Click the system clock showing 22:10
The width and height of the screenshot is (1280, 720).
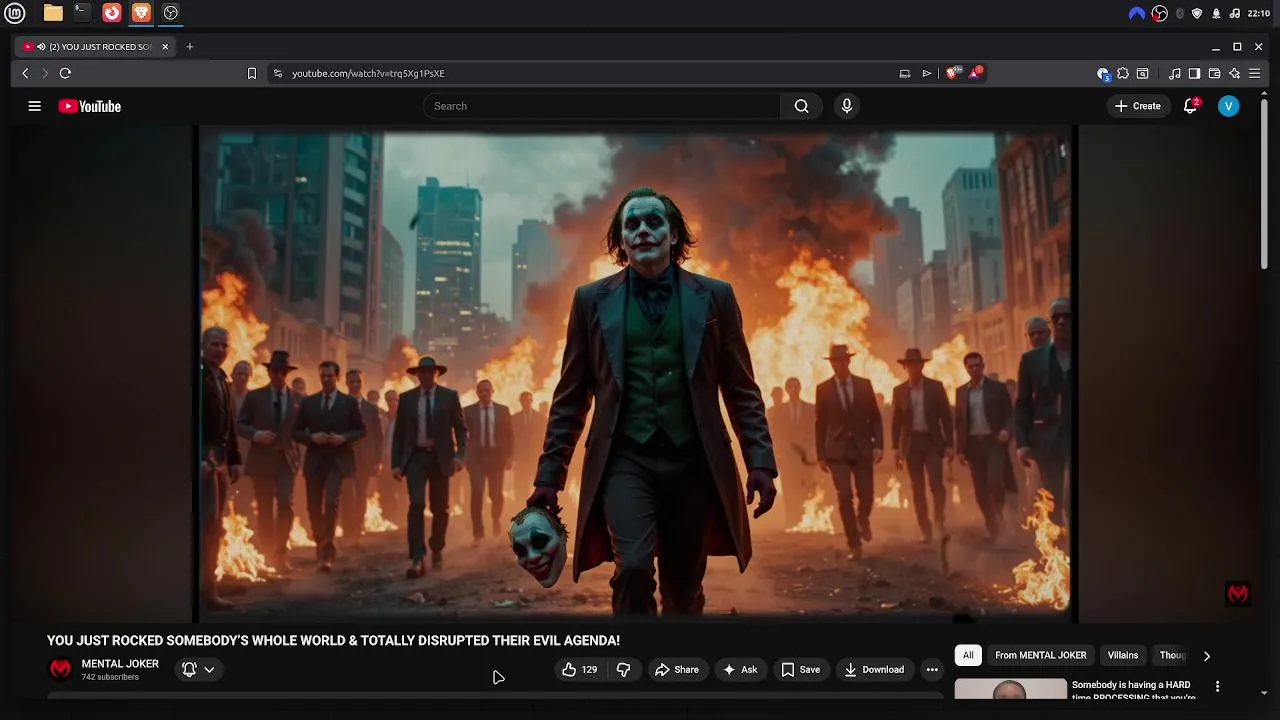click(x=1259, y=13)
